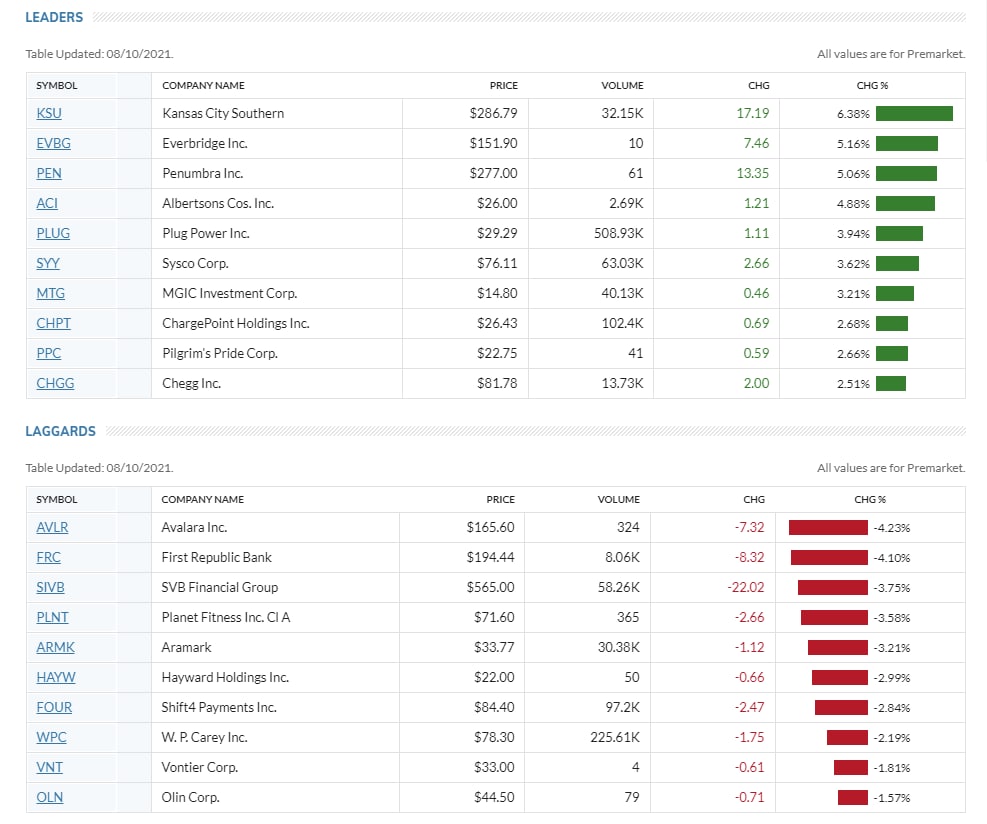This screenshot has height=824, width=987.
Task: Open the ACI ticker link
Action: tap(47, 203)
